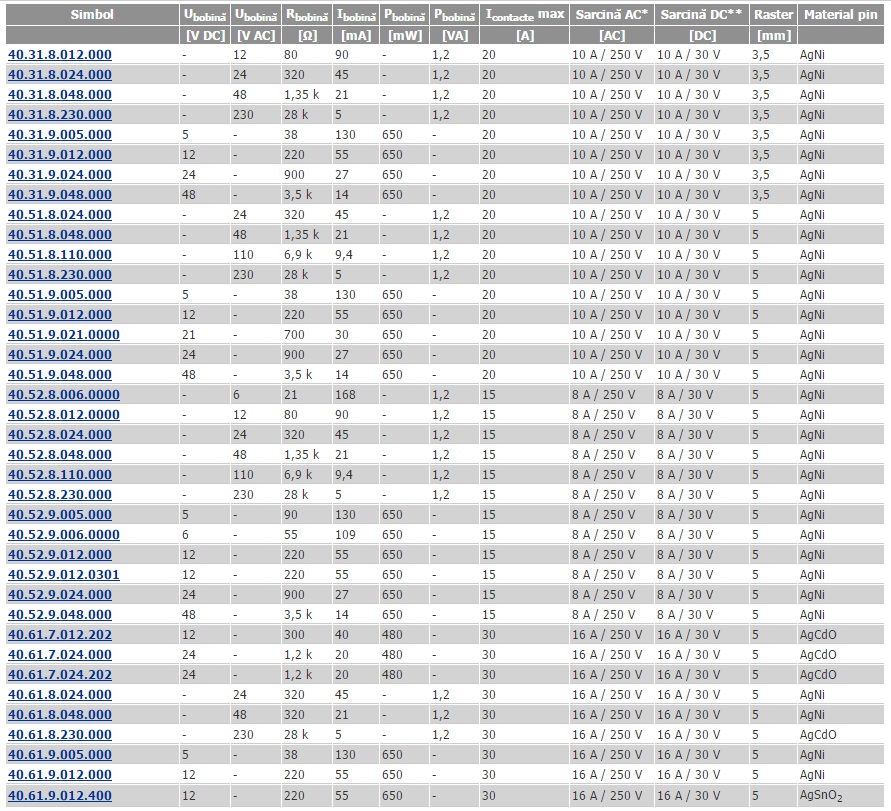Open the 40.61.8.230.000 link

(60, 735)
